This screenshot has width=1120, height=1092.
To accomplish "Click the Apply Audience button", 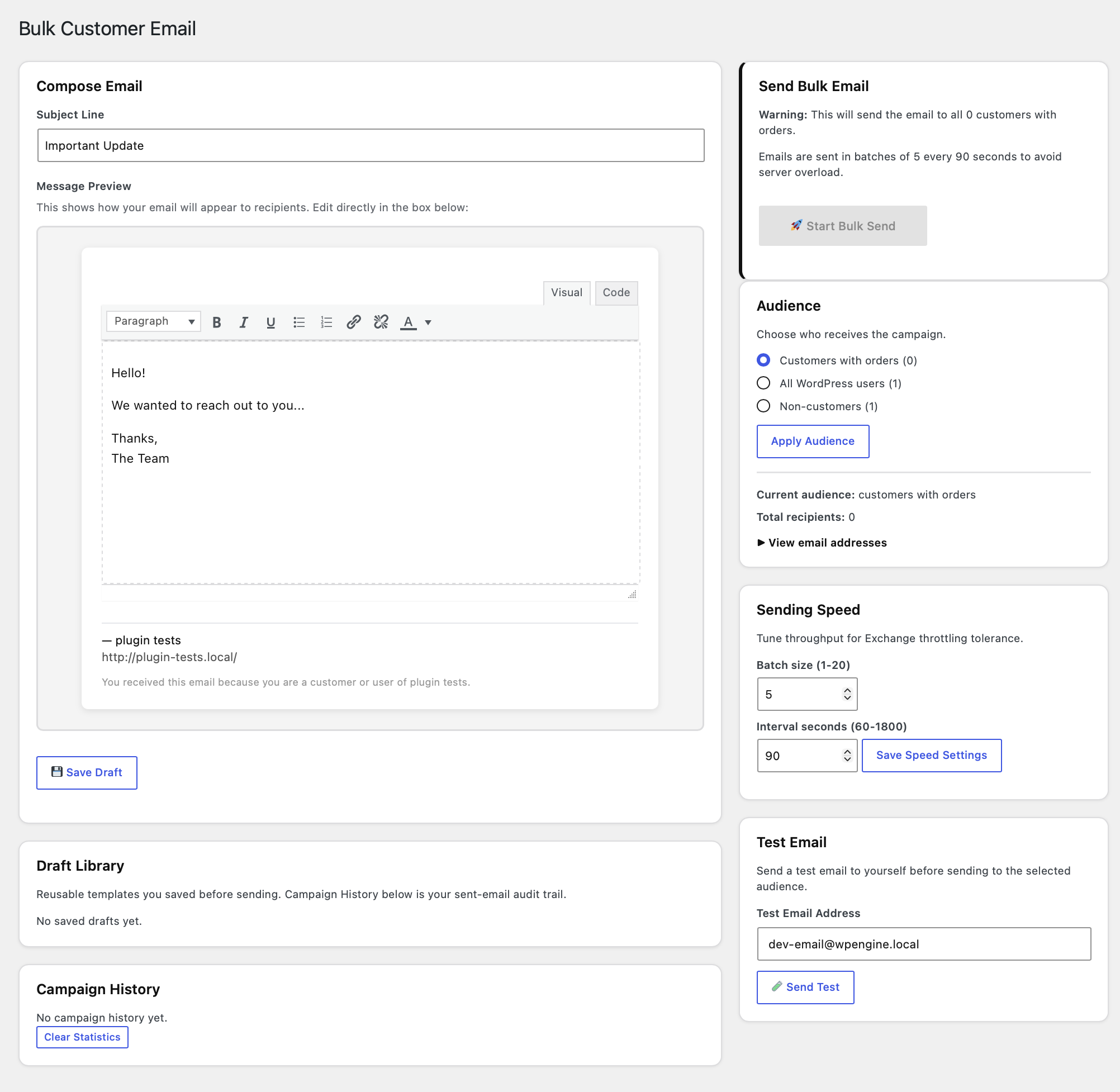I will (813, 441).
